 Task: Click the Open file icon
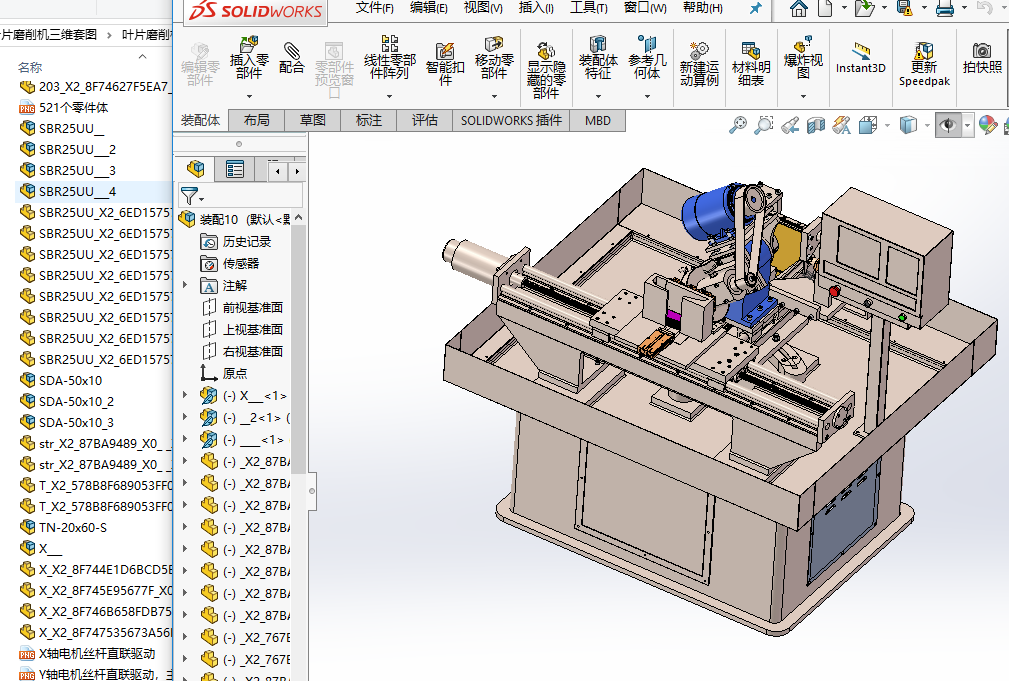point(864,8)
